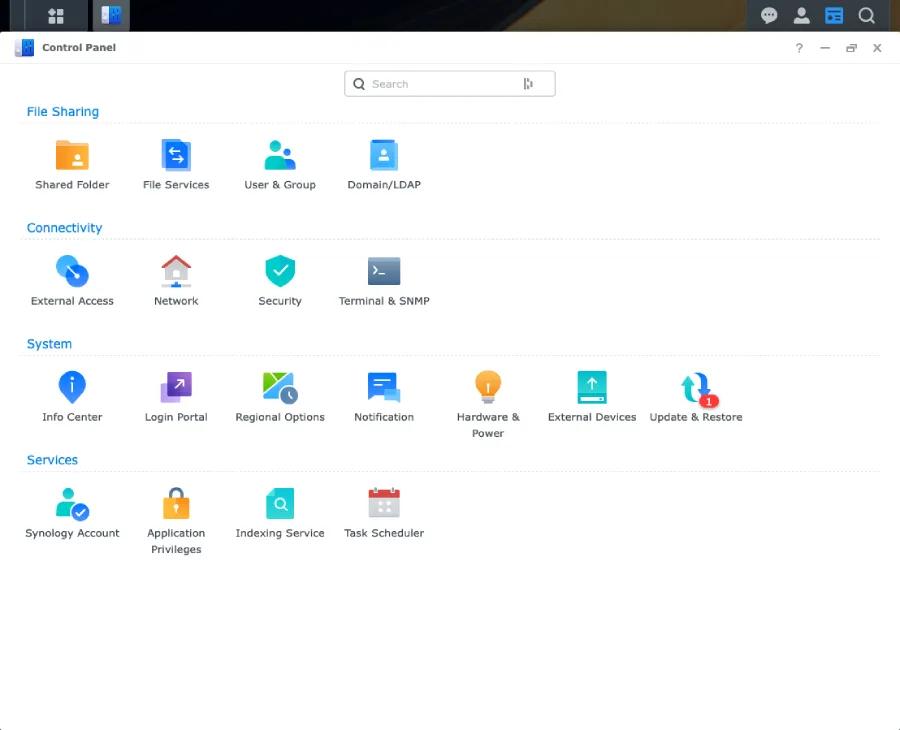900x730 pixels.
Task: Maximize the Control Panel window
Action: (851, 48)
